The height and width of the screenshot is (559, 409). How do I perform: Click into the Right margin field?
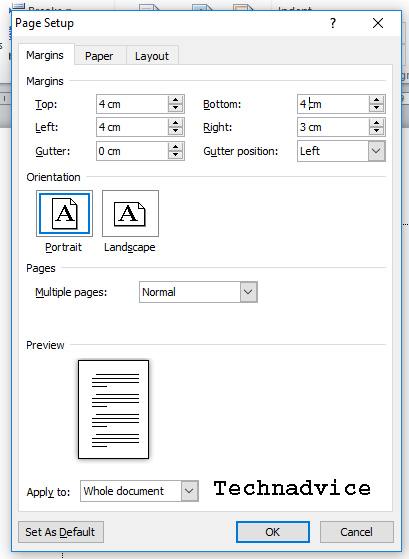tap(333, 127)
